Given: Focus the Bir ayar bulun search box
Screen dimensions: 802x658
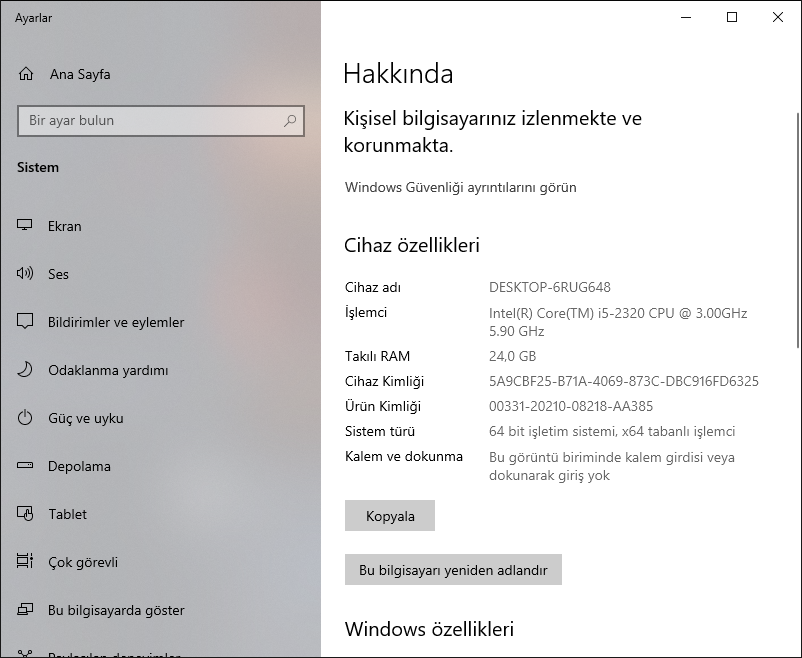Looking at the screenshot, I should click(x=161, y=121).
